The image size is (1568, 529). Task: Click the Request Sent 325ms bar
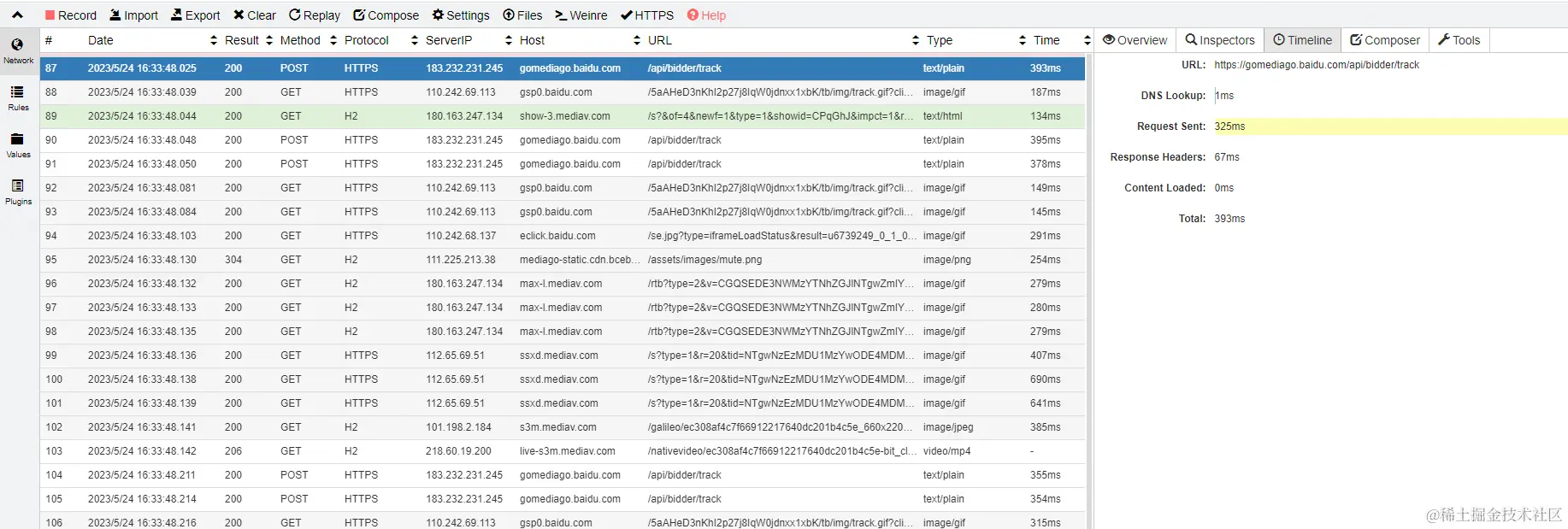[1391, 126]
